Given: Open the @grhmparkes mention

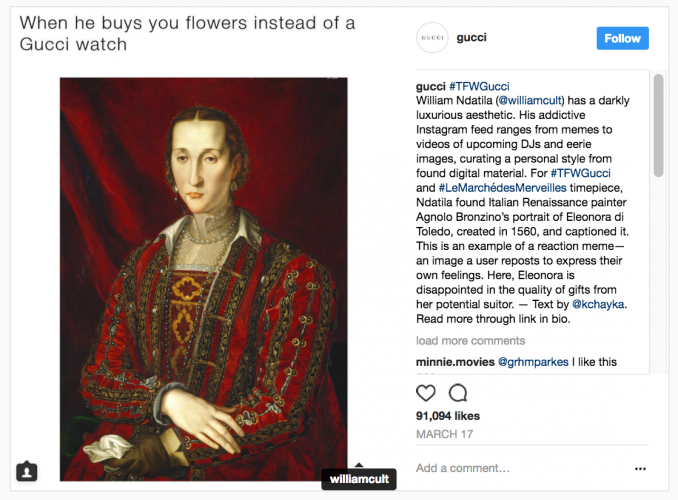Looking at the screenshot, I should pos(533,362).
